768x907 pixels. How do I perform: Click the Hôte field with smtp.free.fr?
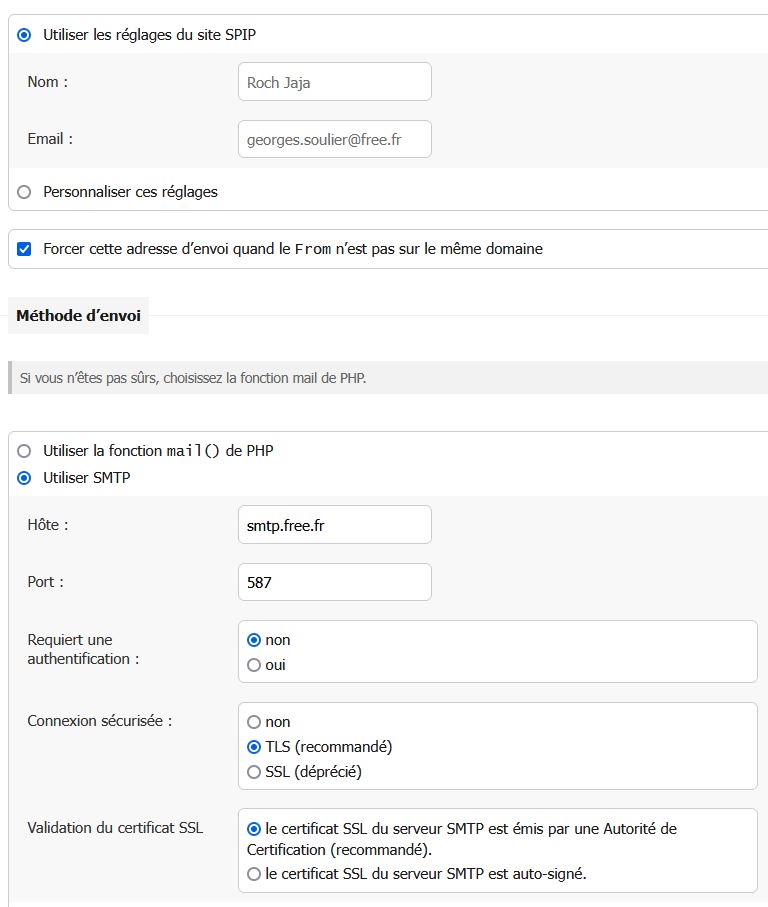[x=335, y=525]
